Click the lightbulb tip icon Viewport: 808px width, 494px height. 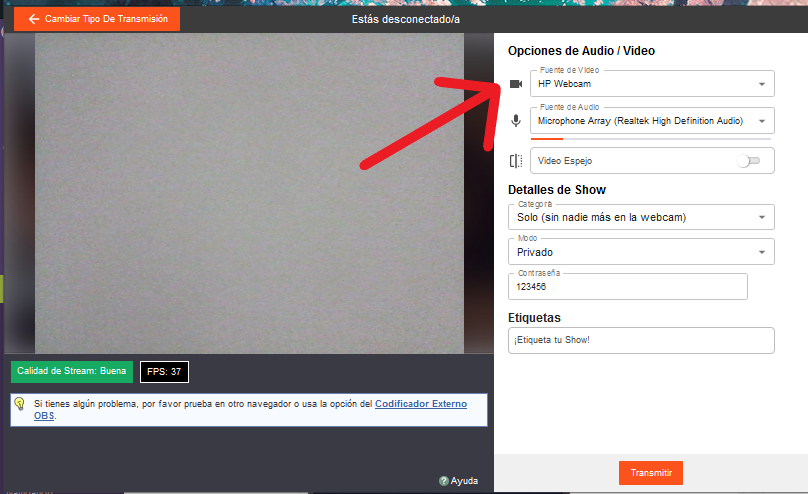point(19,404)
